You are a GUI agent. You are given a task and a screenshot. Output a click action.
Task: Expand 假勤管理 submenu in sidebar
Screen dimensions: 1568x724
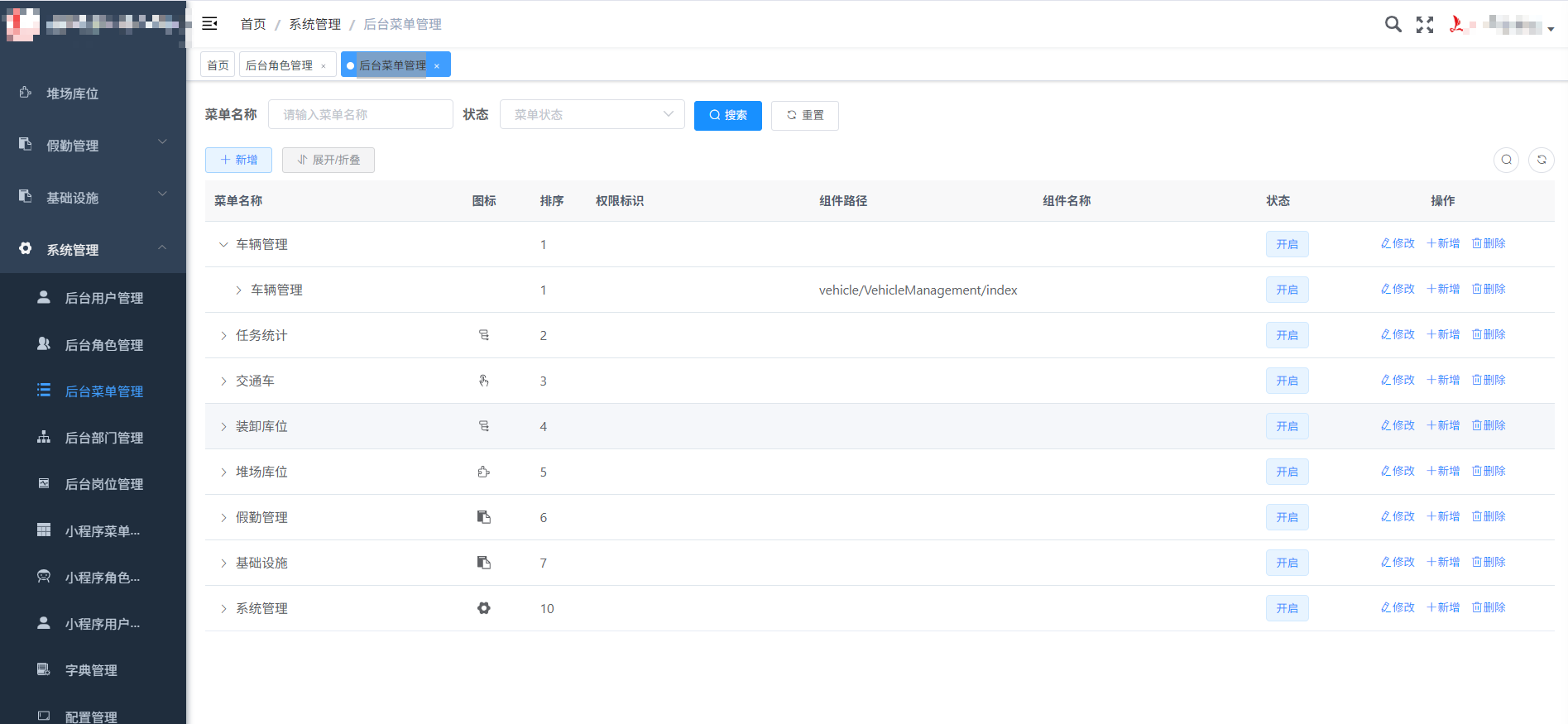click(162, 142)
